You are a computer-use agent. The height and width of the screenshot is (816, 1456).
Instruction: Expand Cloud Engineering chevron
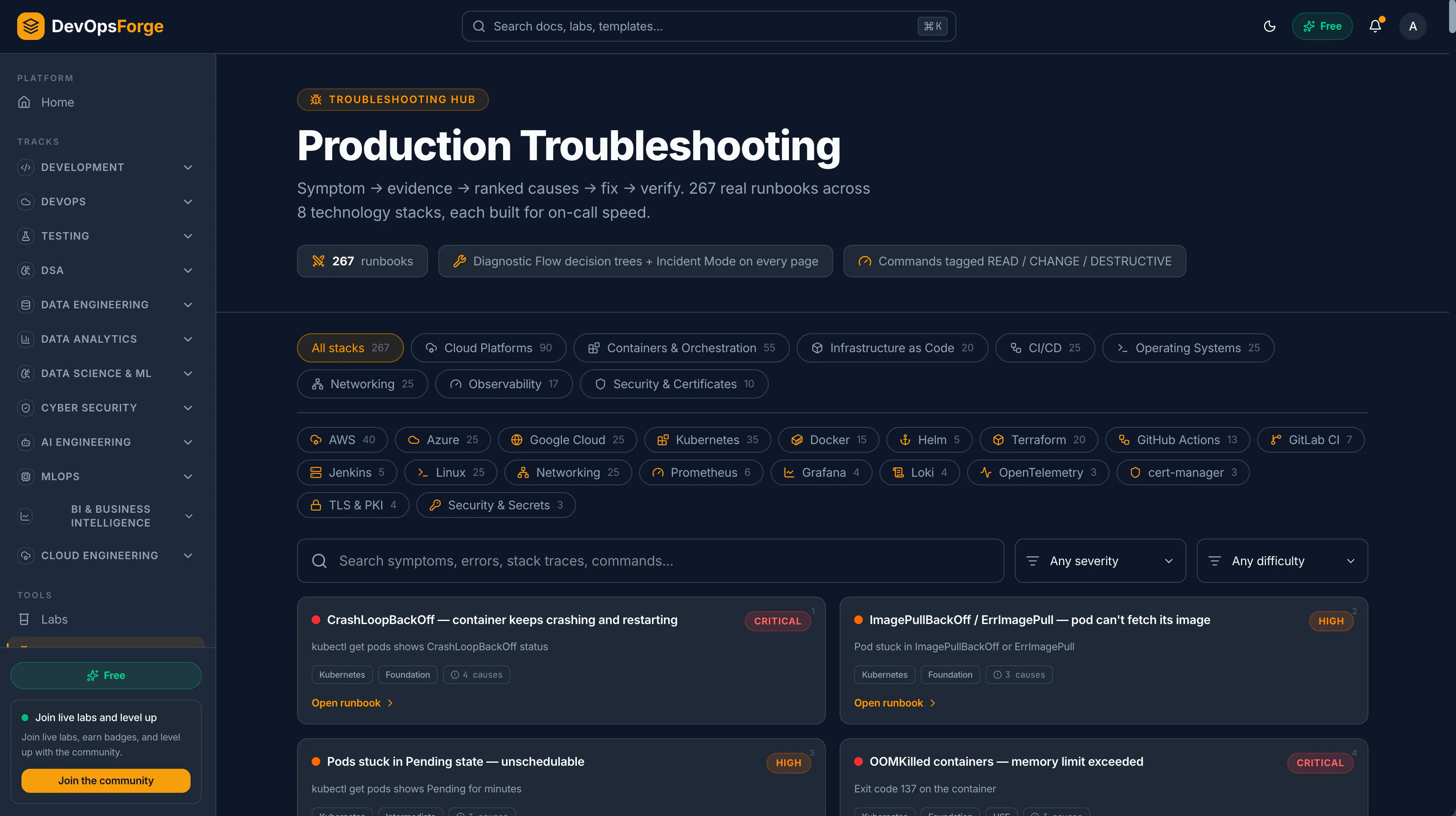pyautogui.click(x=188, y=555)
